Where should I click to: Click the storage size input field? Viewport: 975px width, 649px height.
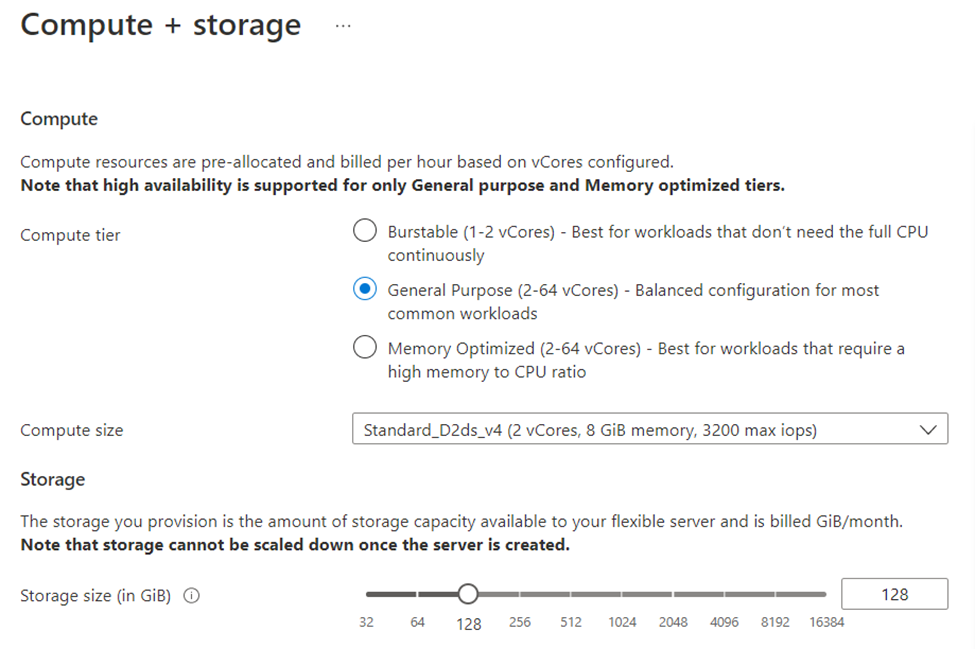click(894, 594)
